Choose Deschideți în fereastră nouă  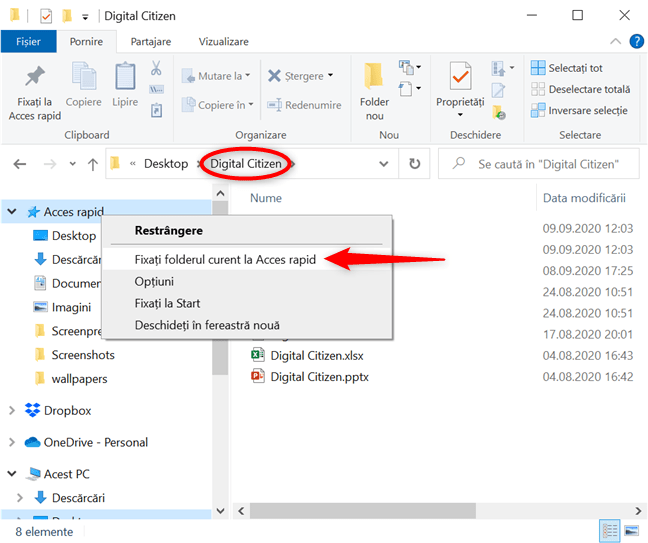point(247,325)
